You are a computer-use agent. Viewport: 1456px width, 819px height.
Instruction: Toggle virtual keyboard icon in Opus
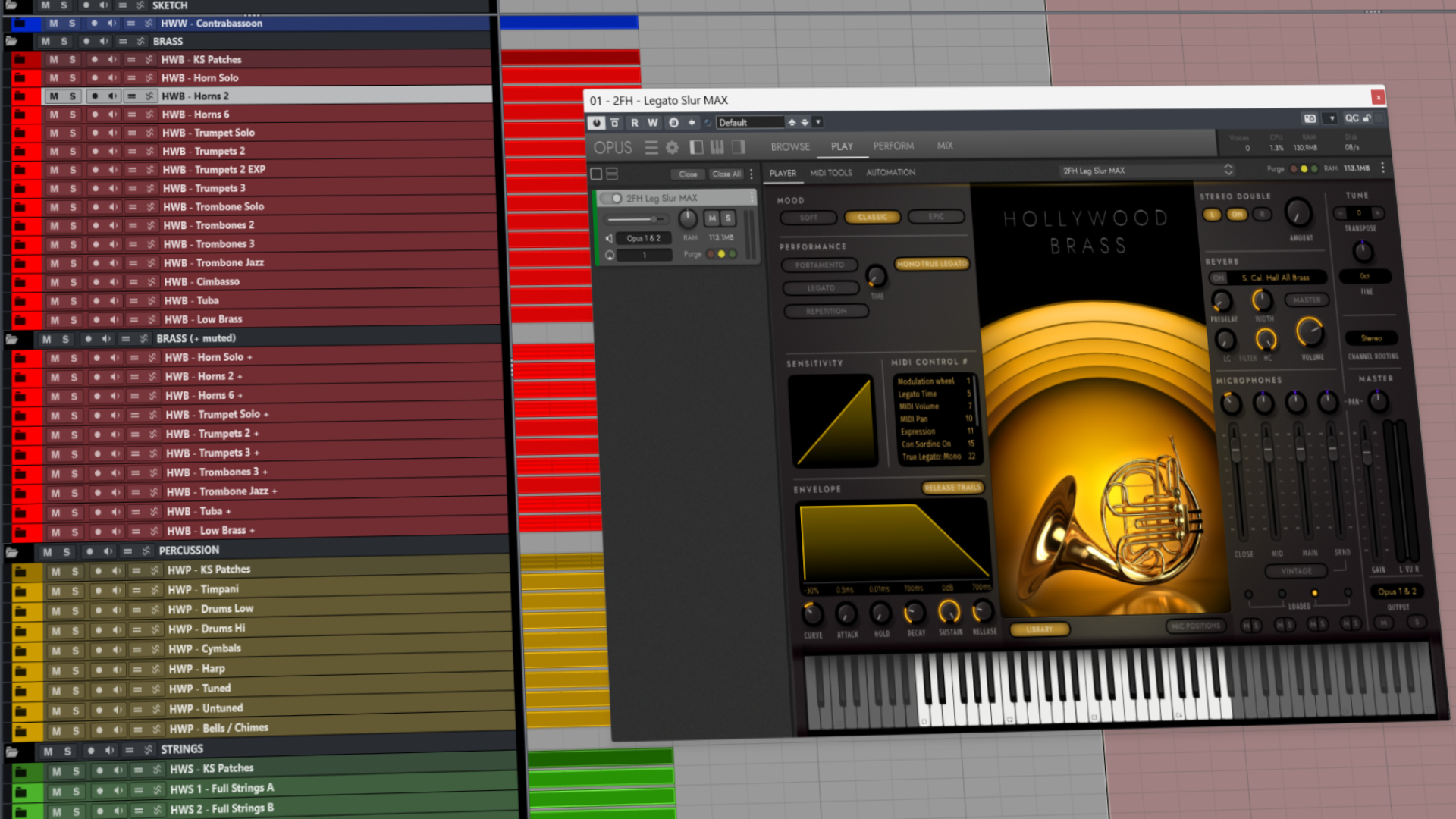pyautogui.click(x=717, y=147)
